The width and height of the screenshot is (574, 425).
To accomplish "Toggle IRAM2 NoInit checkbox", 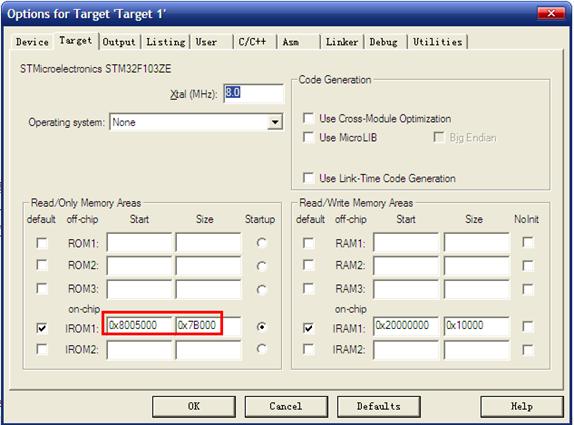I will 528,350.
